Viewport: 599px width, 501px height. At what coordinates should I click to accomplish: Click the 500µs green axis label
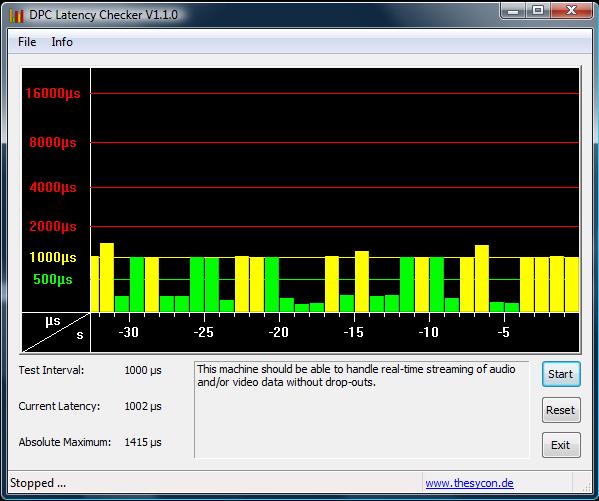point(53,279)
